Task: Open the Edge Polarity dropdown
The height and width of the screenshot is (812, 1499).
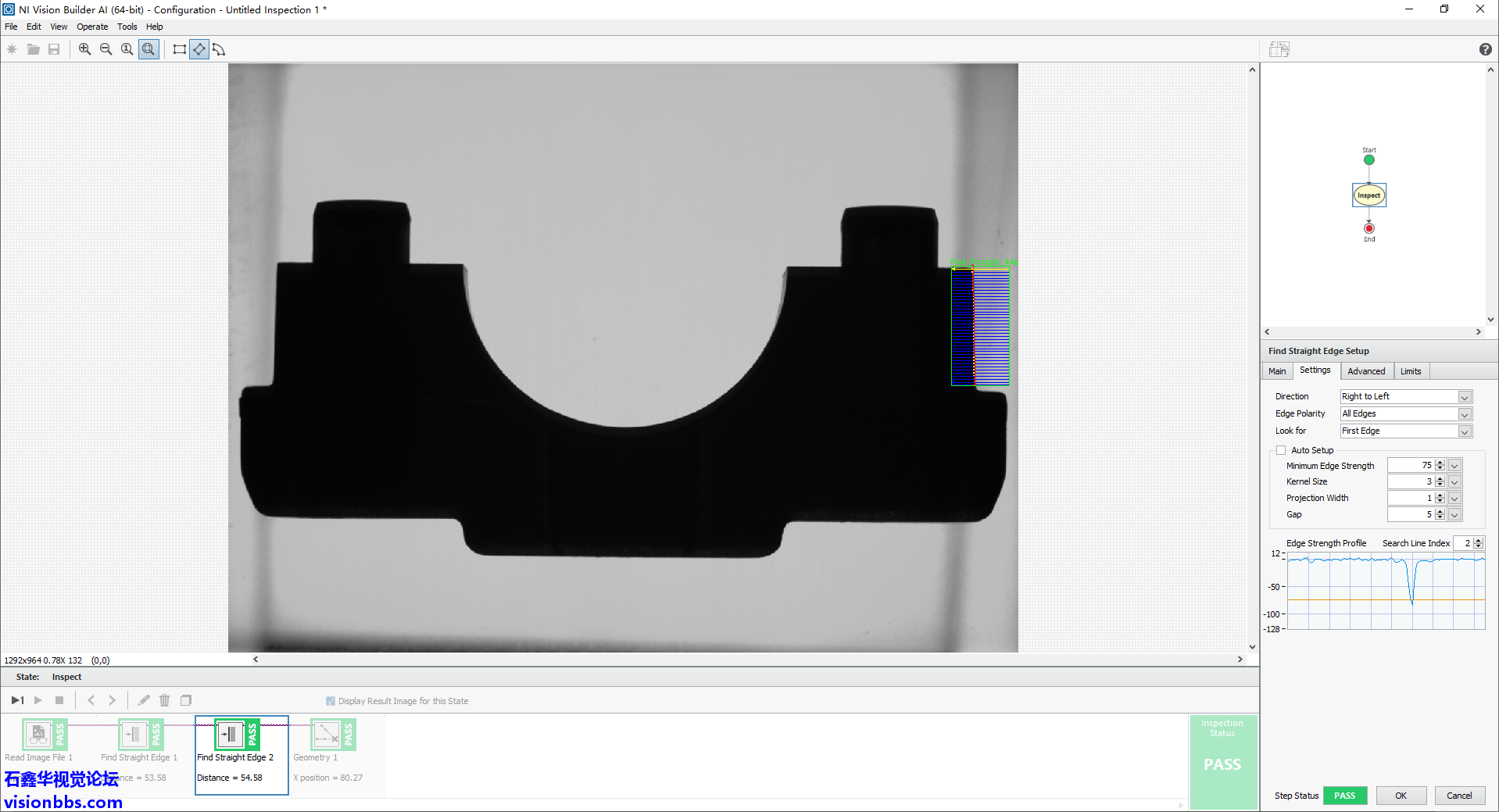Action: click(1463, 413)
